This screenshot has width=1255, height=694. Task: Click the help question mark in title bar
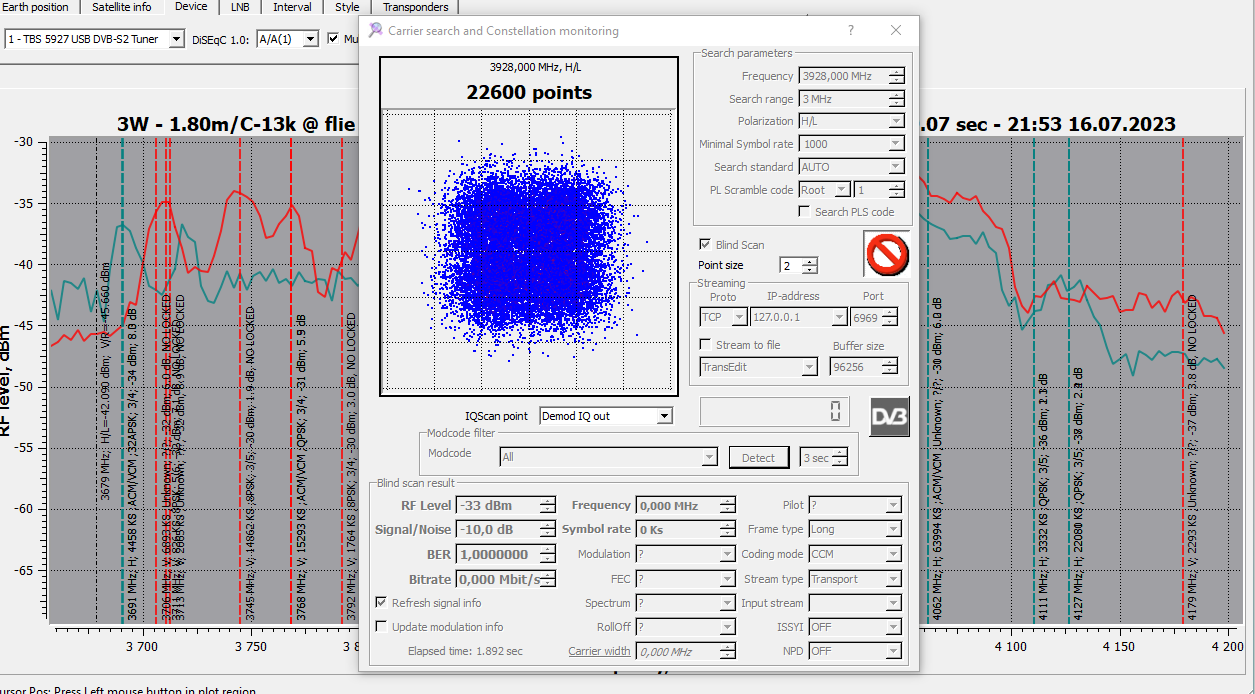850,31
